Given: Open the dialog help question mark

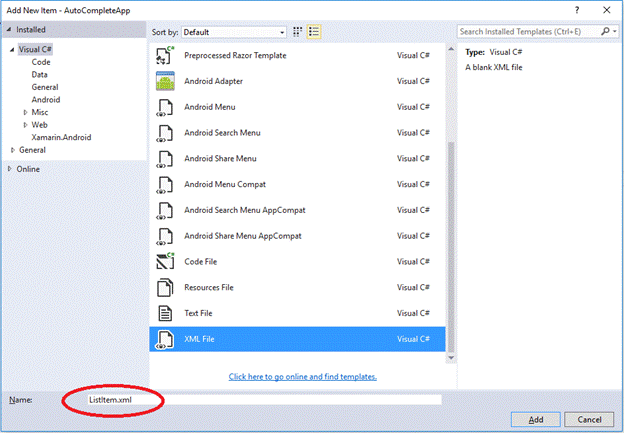Looking at the screenshot, I should point(577,10).
